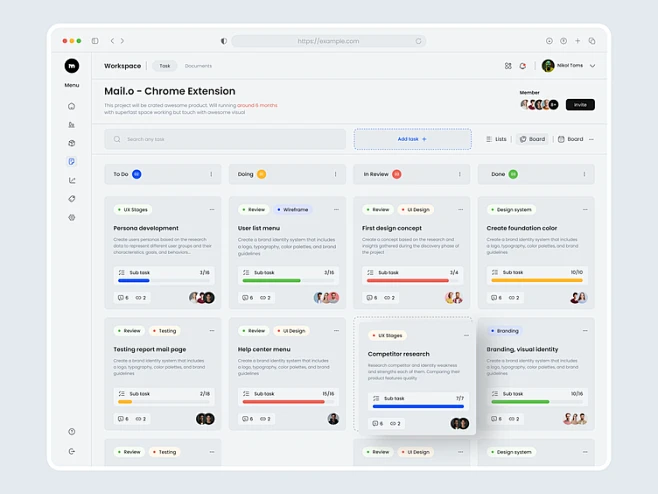
Task: Click the browser address bar
Action: tap(329, 41)
